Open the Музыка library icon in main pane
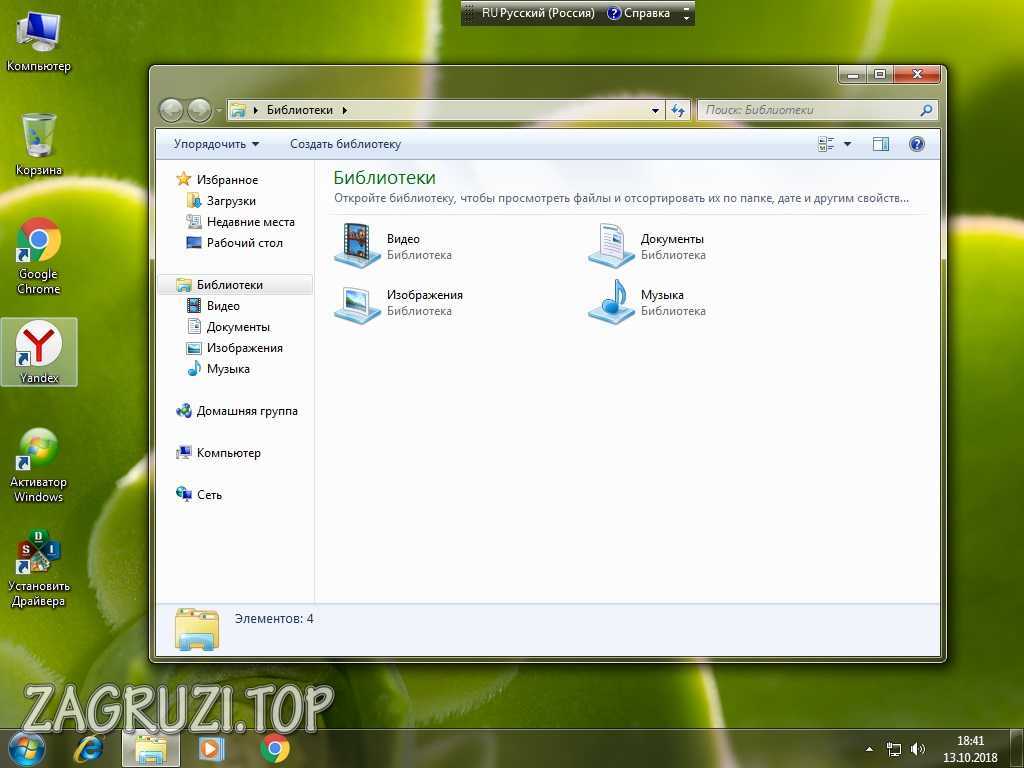This screenshot has width=1024, height=768. tap(611, 302)
